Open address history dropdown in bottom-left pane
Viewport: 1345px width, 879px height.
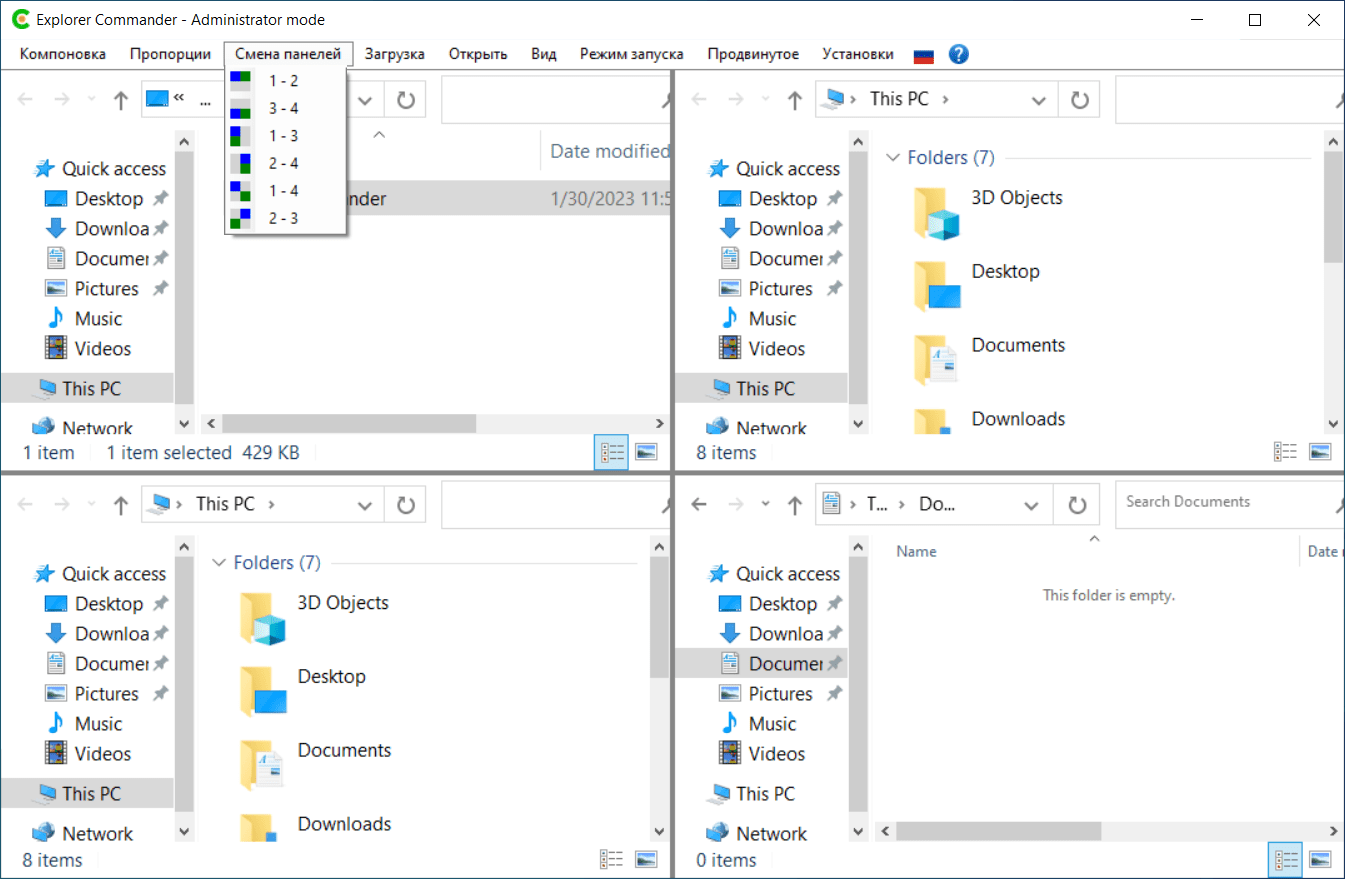(366, 505)
